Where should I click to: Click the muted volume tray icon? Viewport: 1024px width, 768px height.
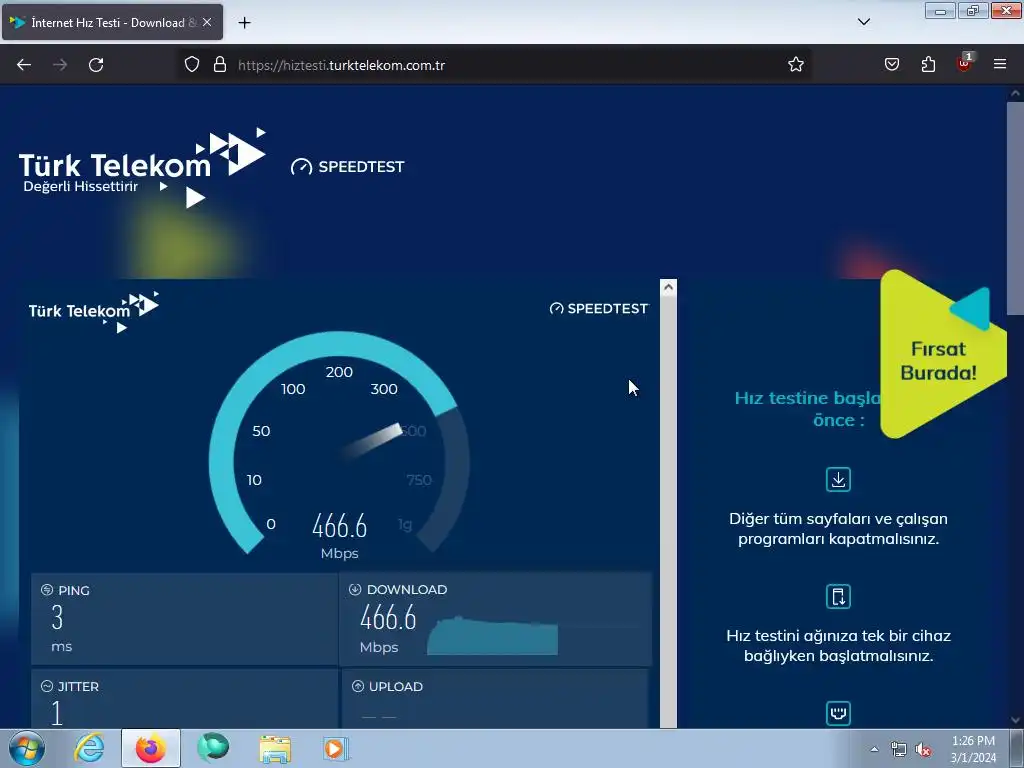click(923, 749)
